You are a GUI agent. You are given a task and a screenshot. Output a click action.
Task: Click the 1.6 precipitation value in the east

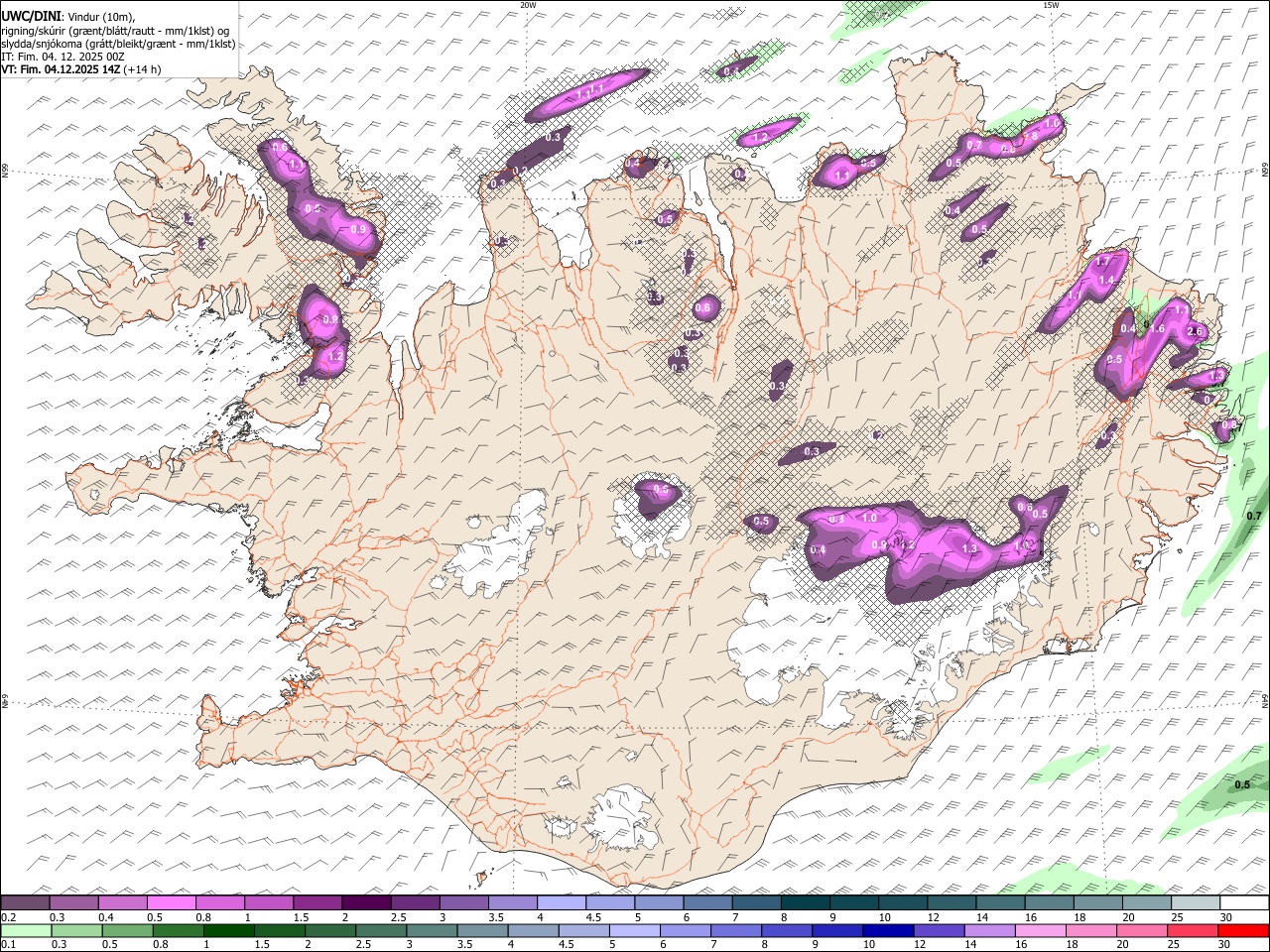(x=1157, y=328)
